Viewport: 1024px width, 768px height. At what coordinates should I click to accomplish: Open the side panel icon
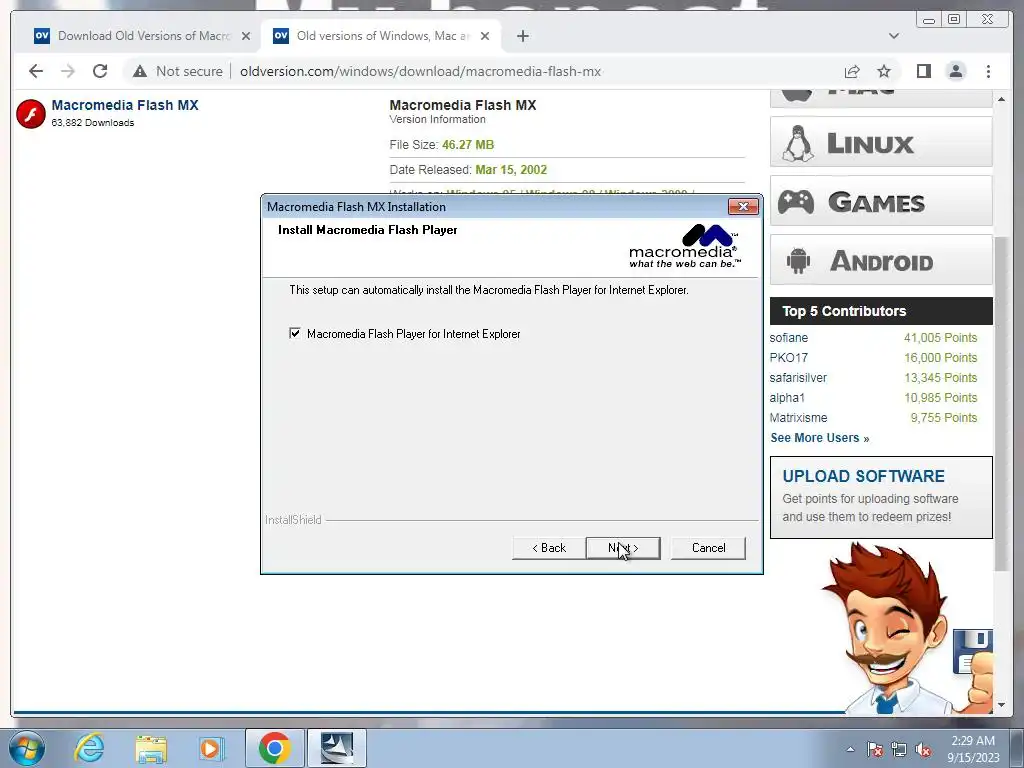point(923,71)
